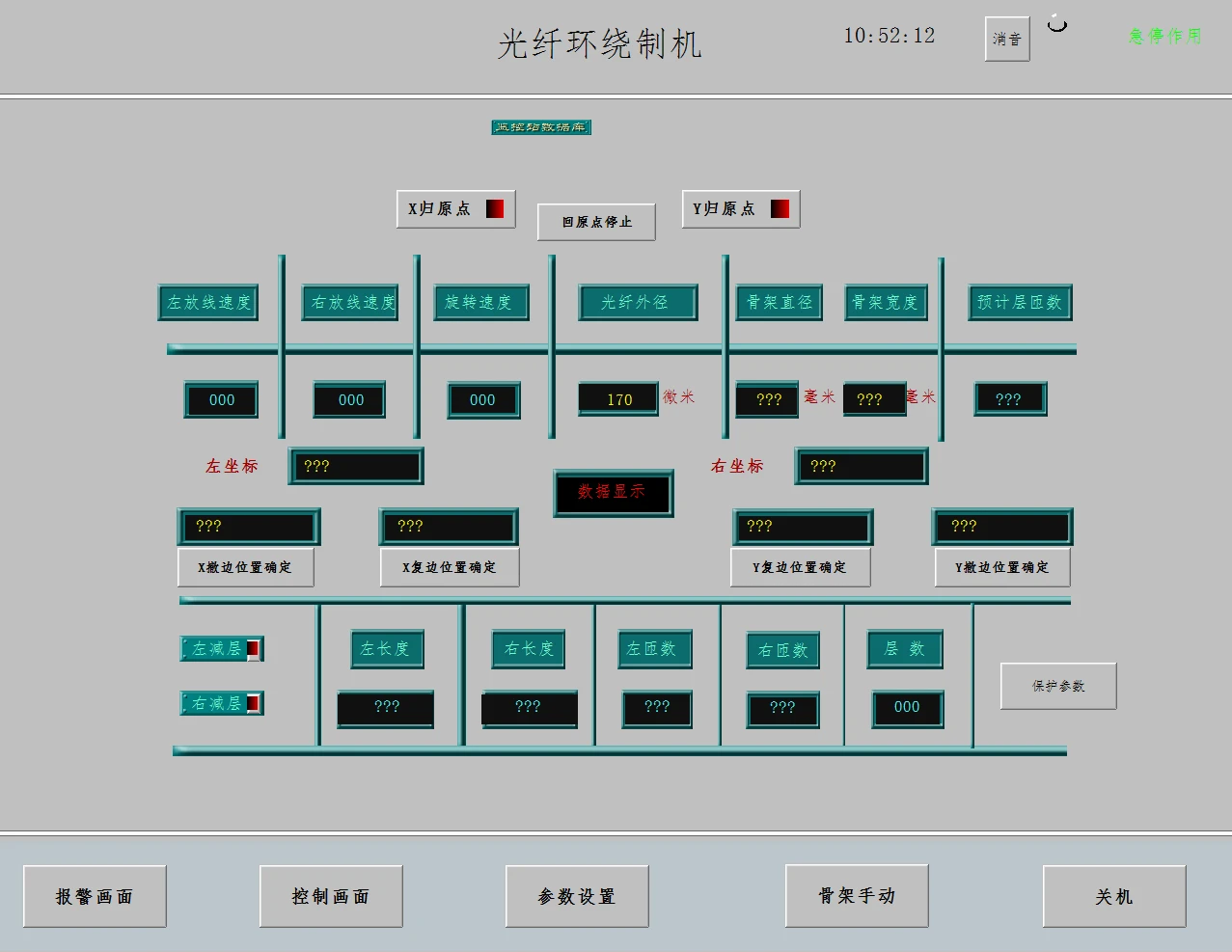This screenshot has width=1232, height=952.
Task: Click the field above X撤边位置确定
Action: (249, 528)
